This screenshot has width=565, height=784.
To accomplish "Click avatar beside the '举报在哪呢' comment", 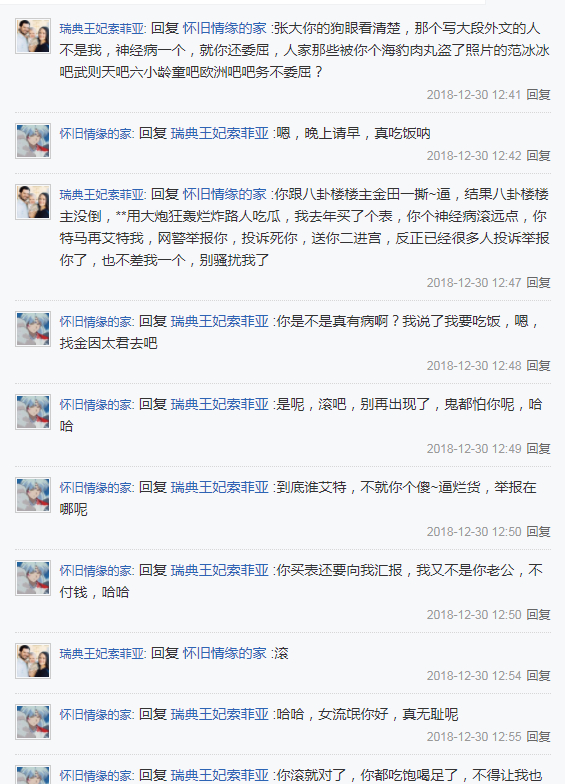I will pyautogui.click(x=33, y=495).
